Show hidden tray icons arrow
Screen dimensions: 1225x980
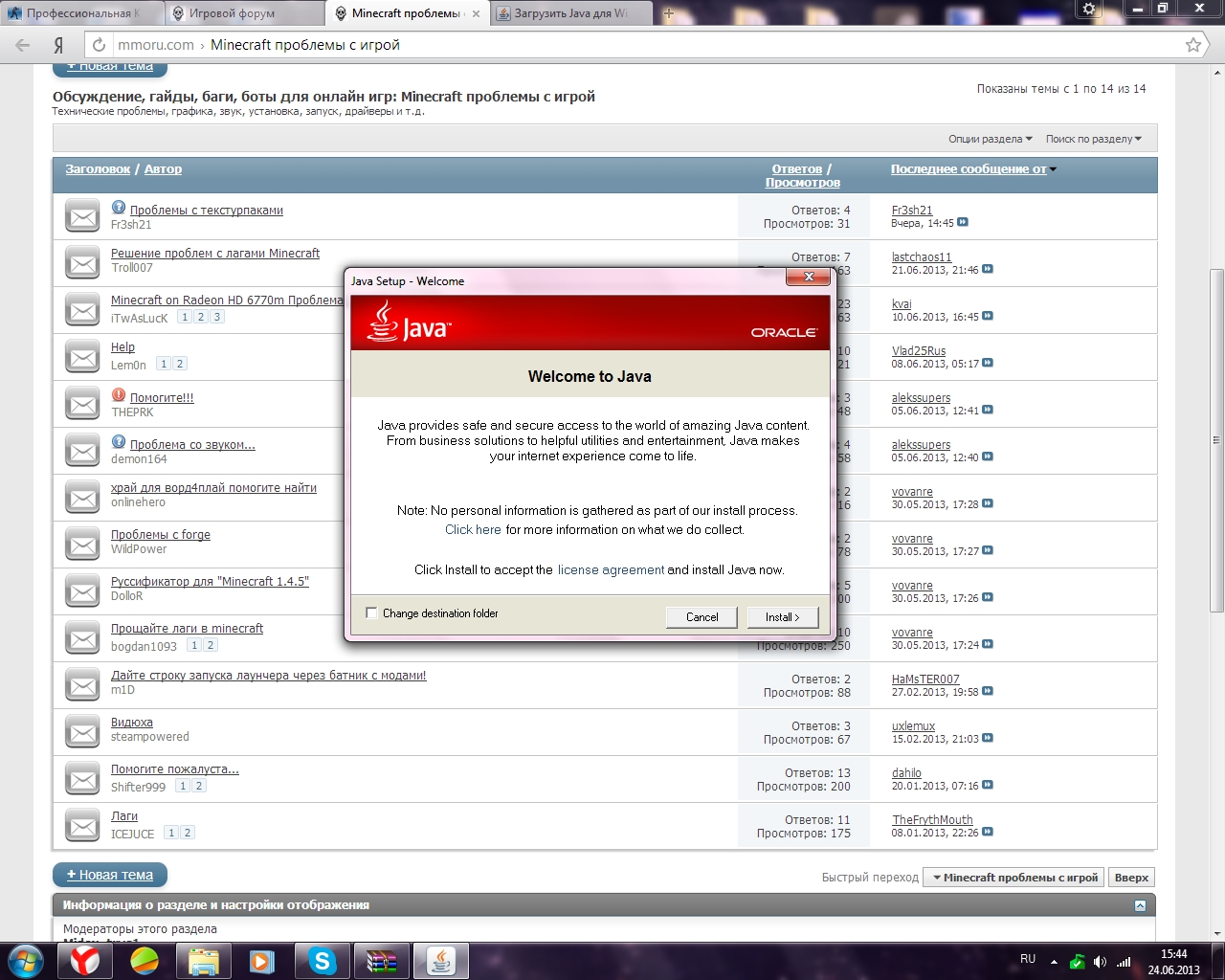[x=1054, y=962]
